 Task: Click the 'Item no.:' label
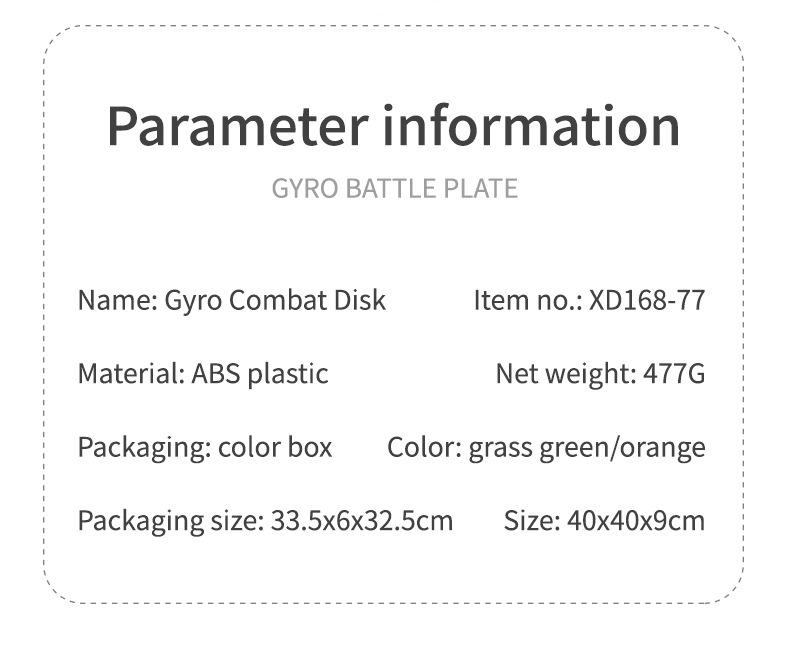click(527, 300)
